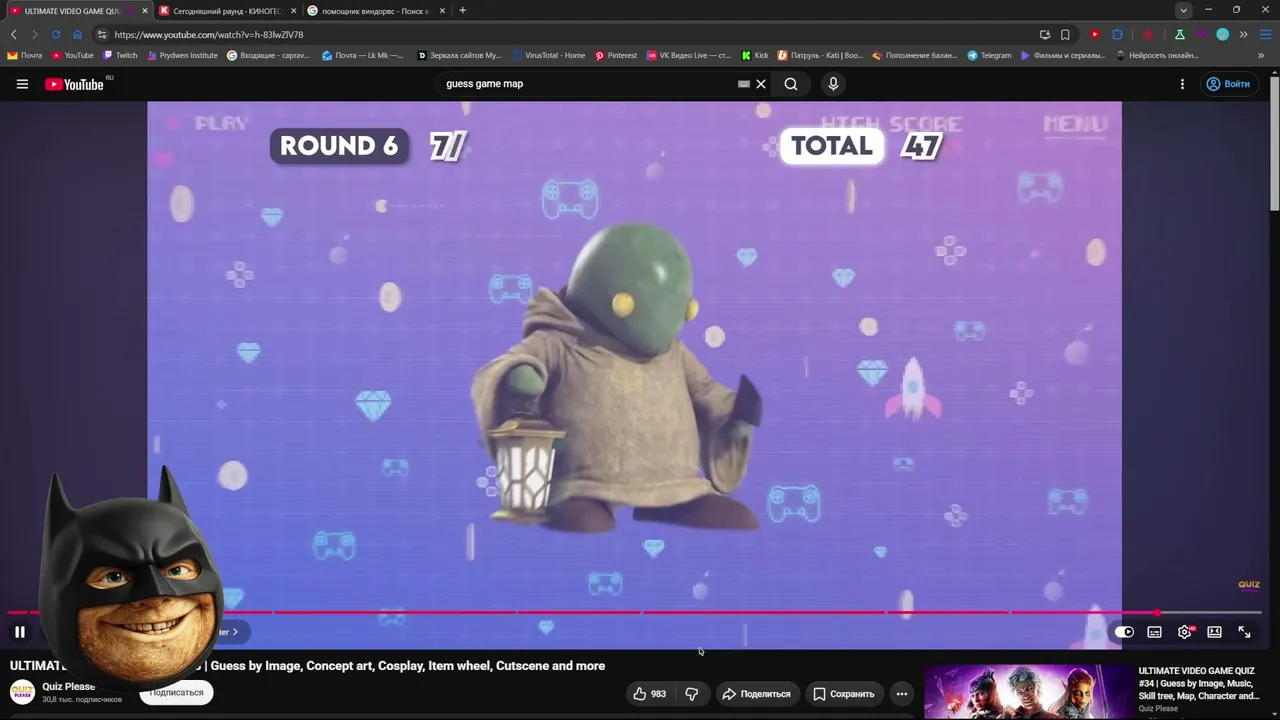Go to the browser home page

coord(77,34)
